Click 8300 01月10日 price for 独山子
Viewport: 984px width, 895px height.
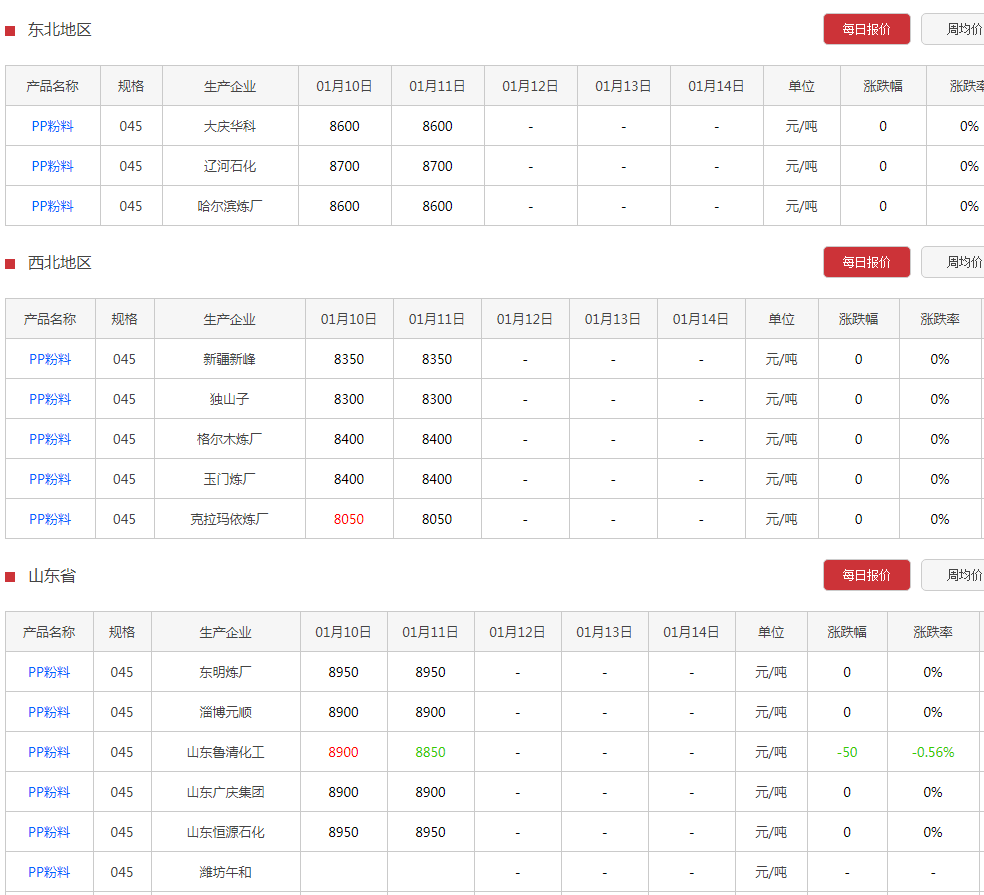(349, 399)
